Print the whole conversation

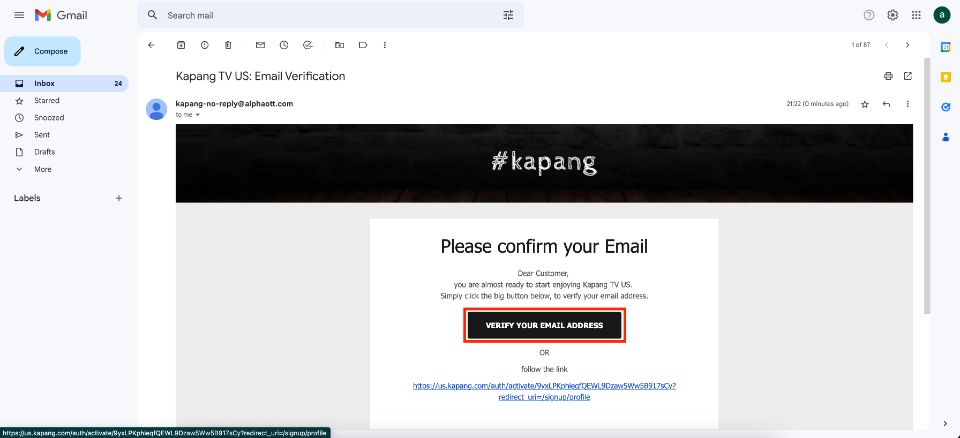pyautogui.click(x=888, y=76)
